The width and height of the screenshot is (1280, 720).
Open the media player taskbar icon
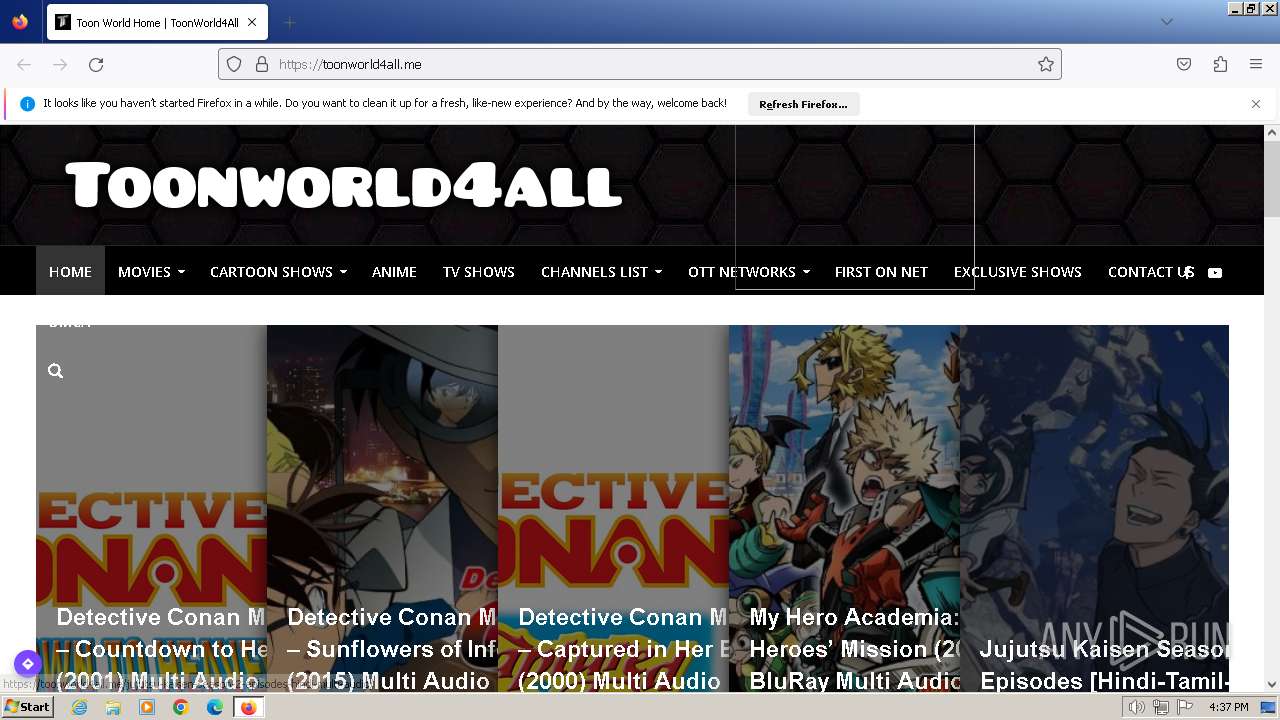147,707
